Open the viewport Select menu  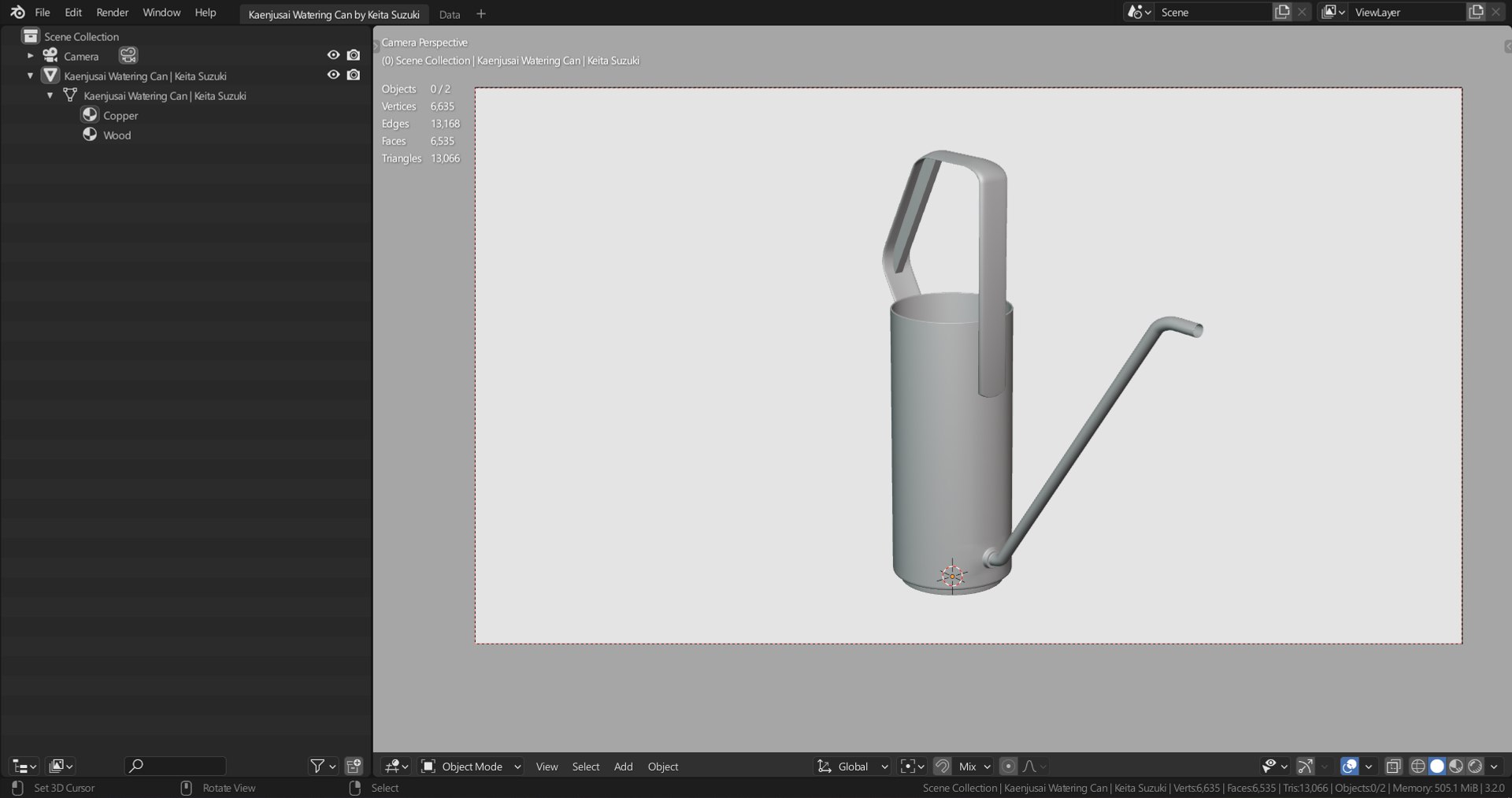(585, 766)
